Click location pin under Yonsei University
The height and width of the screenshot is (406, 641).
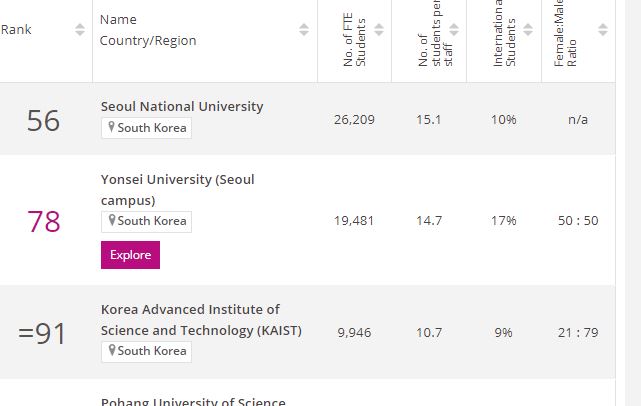tap(112, 221)
